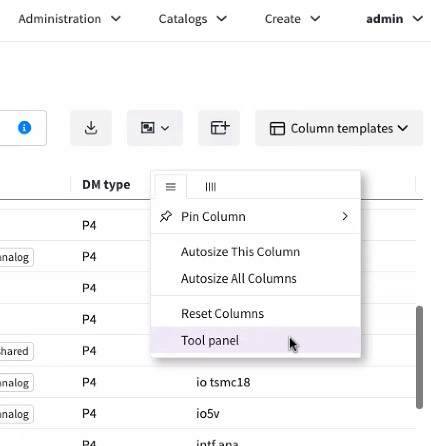Open the Catalogs menu
431x446 pixels.
pyautogui.click(x=193, y=19)
